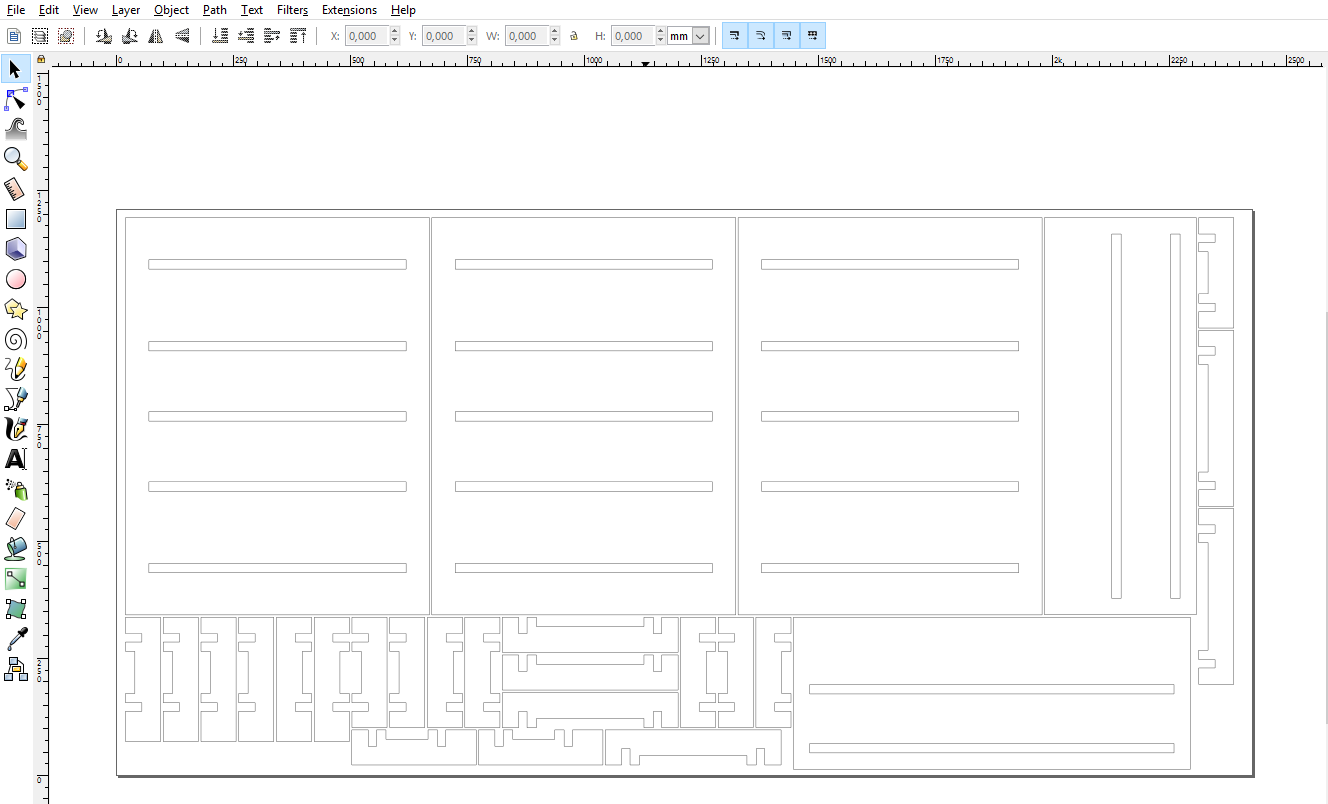Click Select all in all layers icon
Viewport: 1328px width, 804px height.
tap(40, 36)
